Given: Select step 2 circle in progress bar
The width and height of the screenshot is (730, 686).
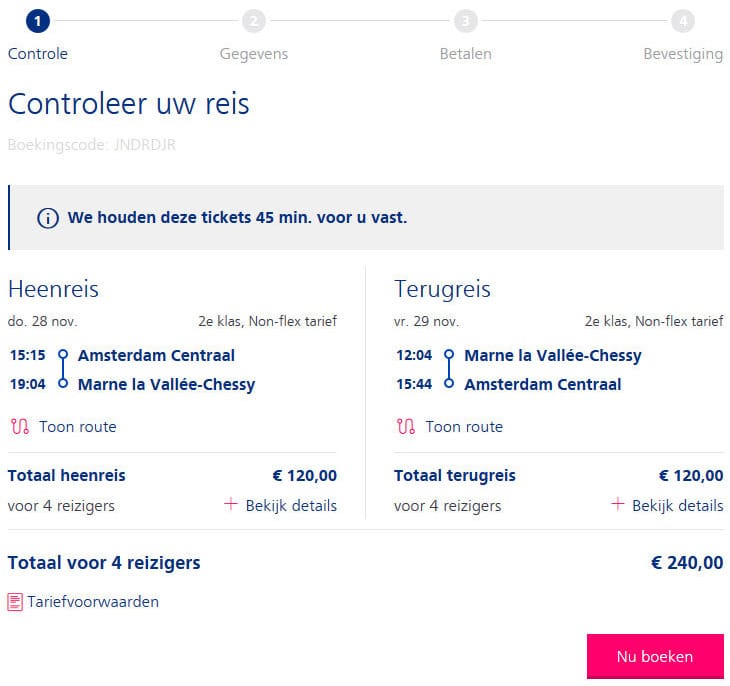Looking at the screenshot, I should coord(254,21).
